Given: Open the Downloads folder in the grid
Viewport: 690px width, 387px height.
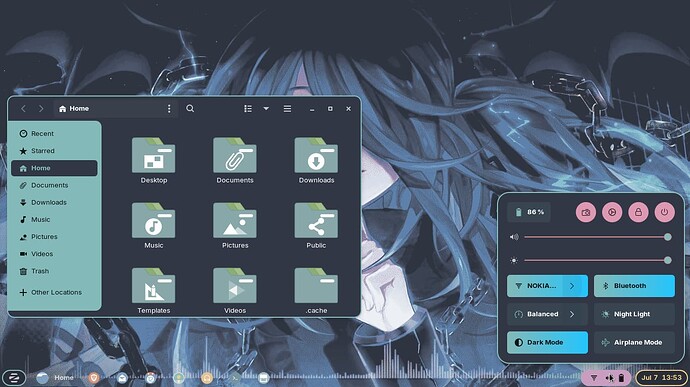Looking at the screenshot, I should [316, 160].
